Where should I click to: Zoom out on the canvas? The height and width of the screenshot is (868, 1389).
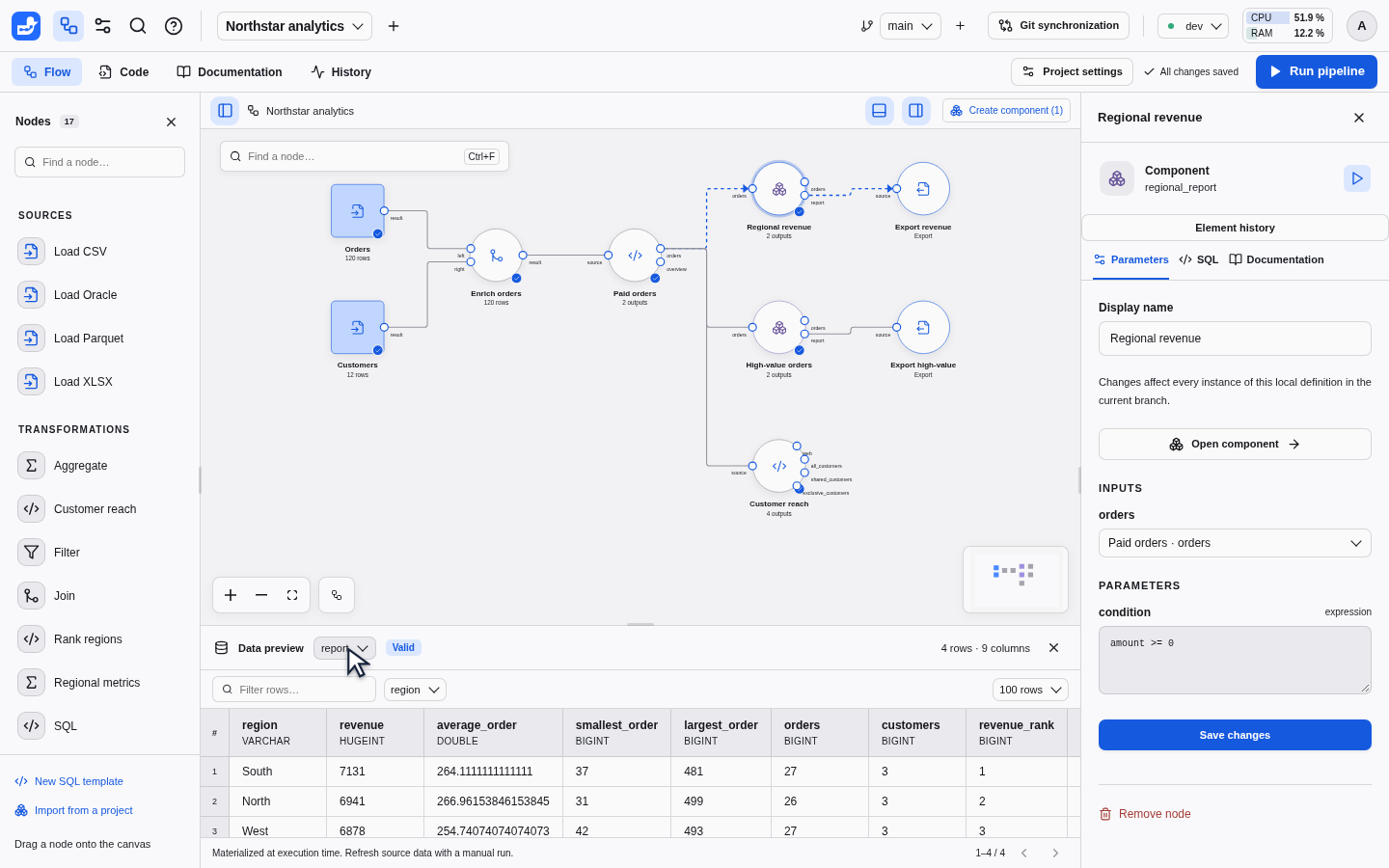click(x=261, y=595)
